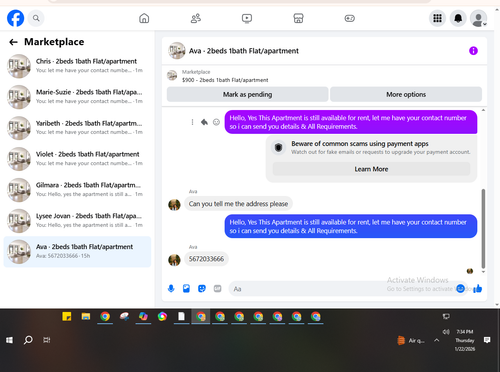Open the apps grid menu
The width and height of the screenshot is (500, 372).
coord(437,18)
